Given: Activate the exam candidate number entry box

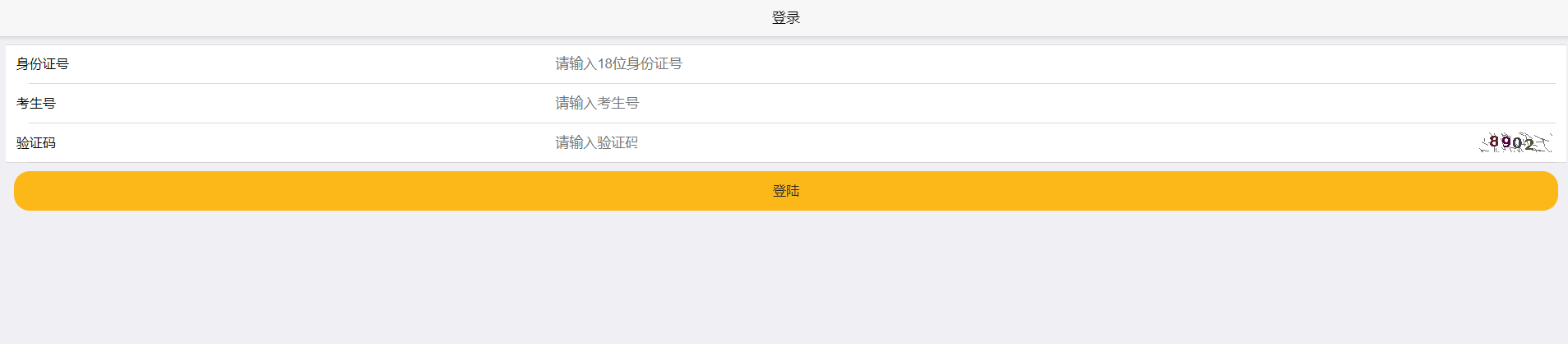Looking at the screenshot, I should [x=1055, y=103].
